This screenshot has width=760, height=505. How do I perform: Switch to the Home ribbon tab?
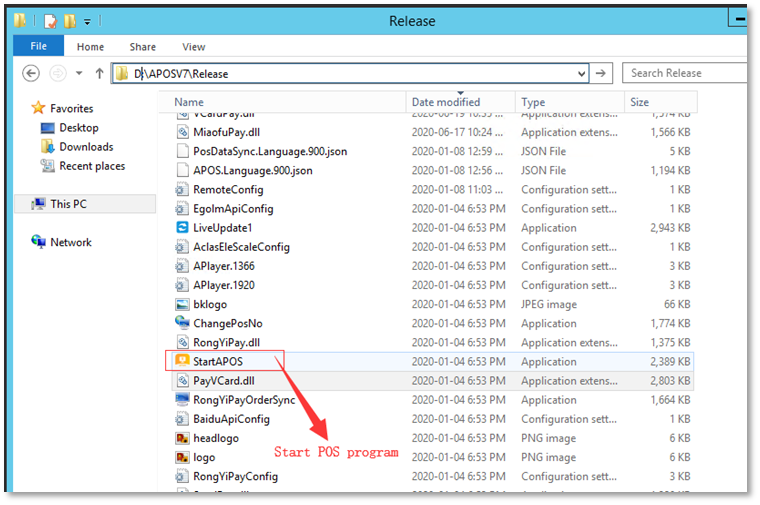(x=90, y=47)
